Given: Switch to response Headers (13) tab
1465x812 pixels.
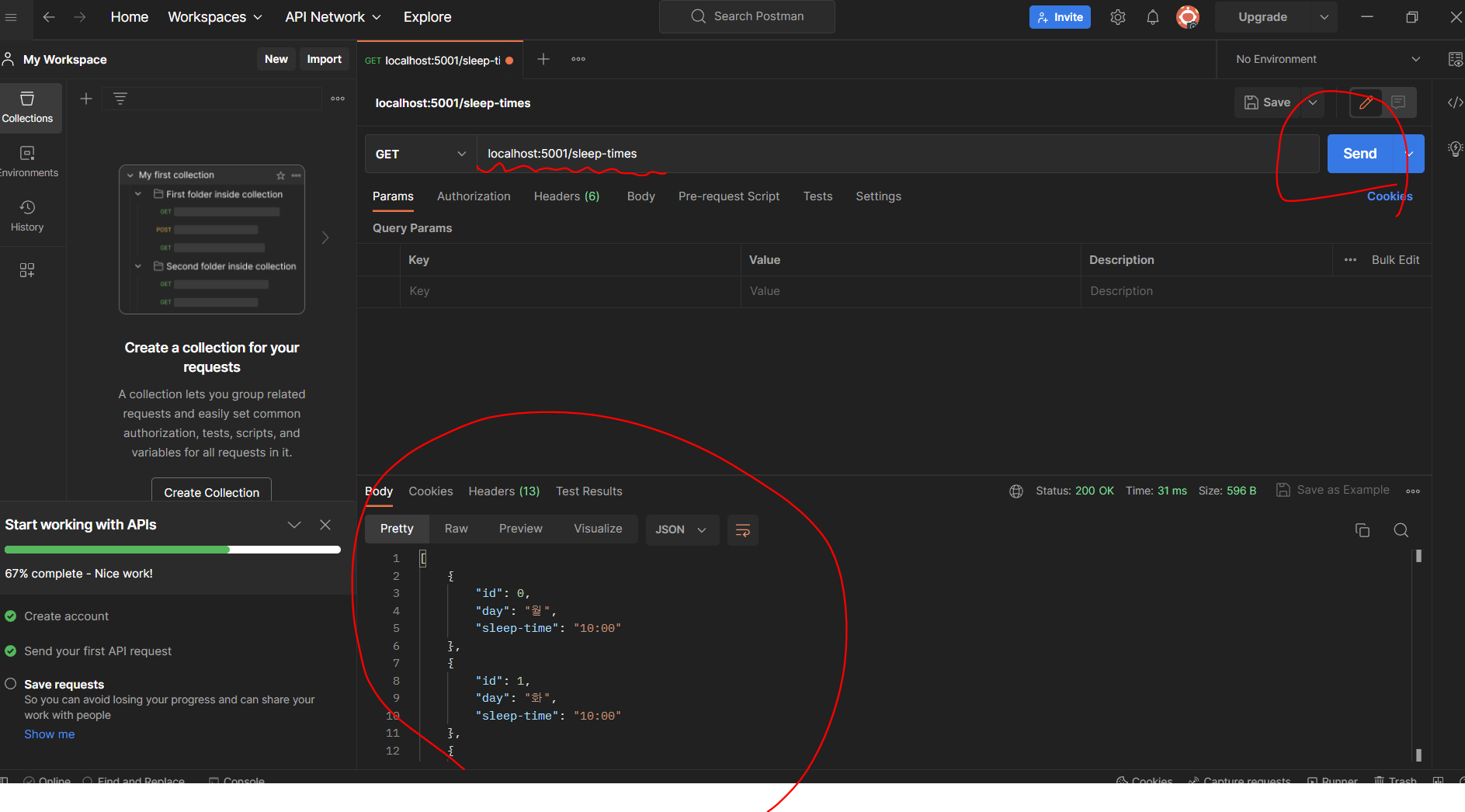Looking at the screenshot, I should (x=504, y=491).
